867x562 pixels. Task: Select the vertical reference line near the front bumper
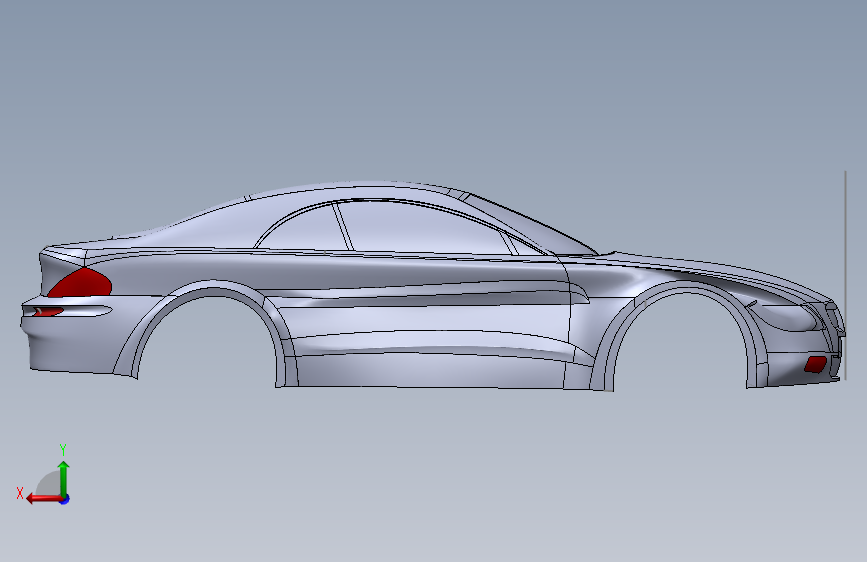(x=845, y=275)
